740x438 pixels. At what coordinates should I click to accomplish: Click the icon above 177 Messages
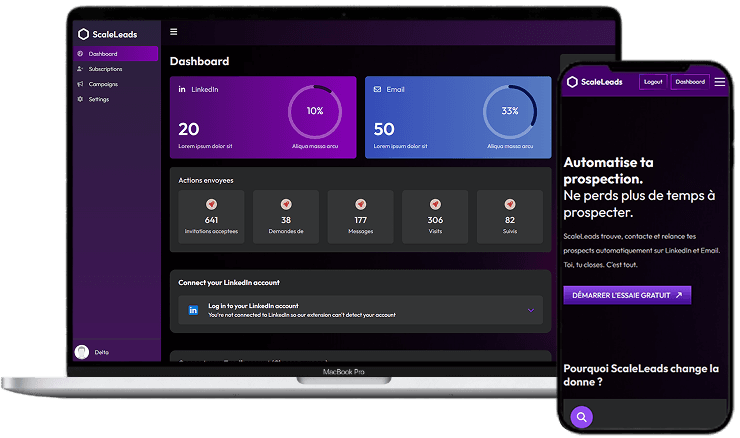tap(361, 204)
